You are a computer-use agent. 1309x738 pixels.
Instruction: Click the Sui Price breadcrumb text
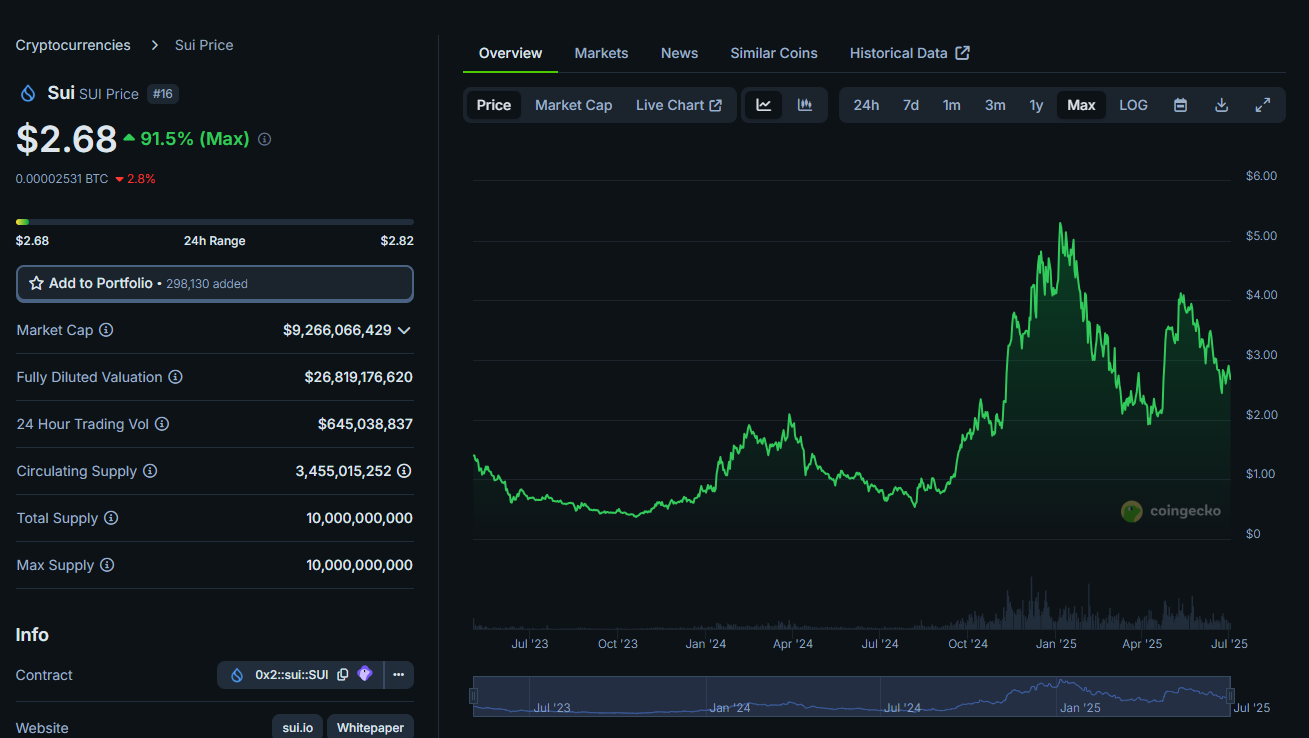tap(204, 45)
